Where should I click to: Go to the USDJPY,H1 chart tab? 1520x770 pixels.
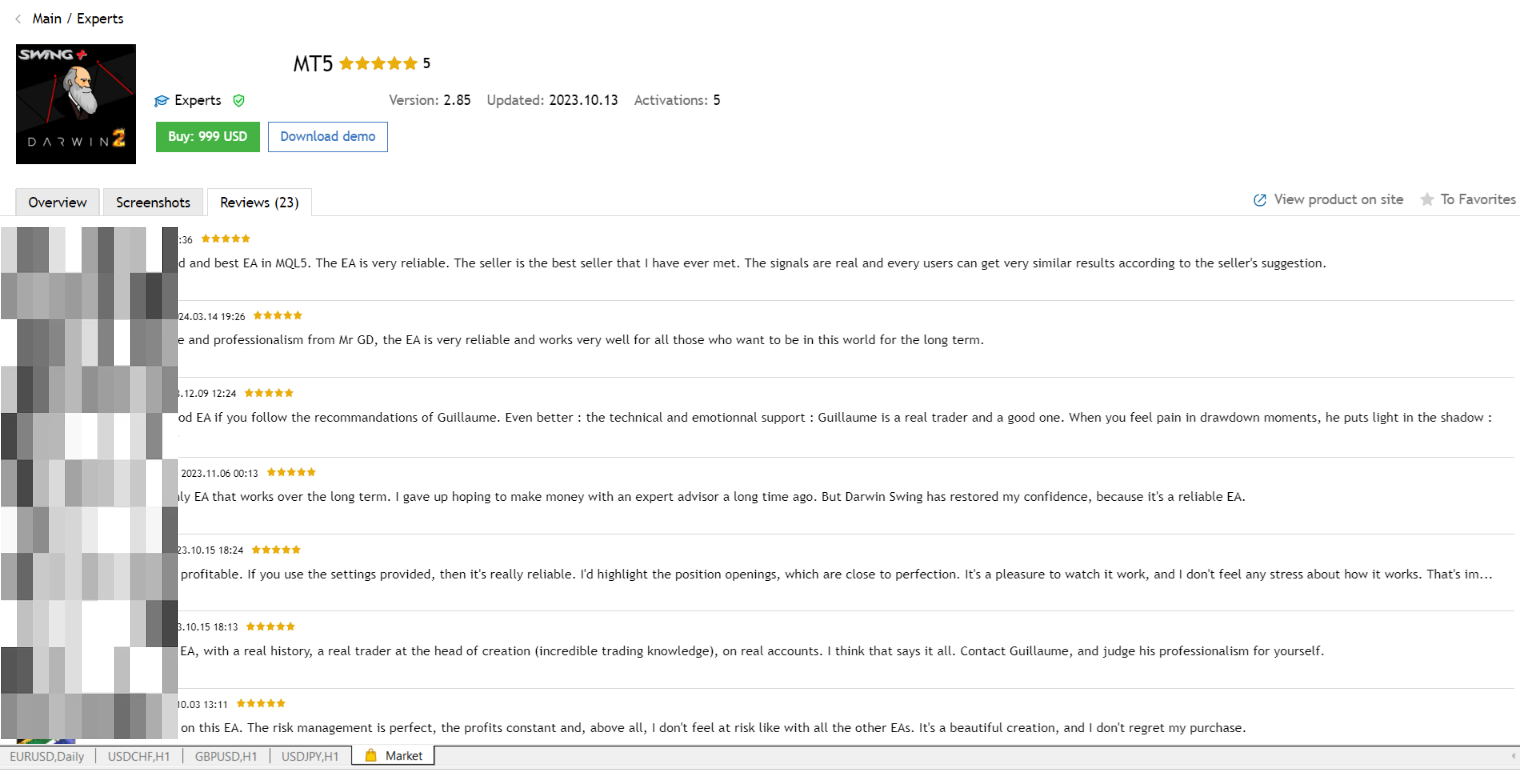310,756
